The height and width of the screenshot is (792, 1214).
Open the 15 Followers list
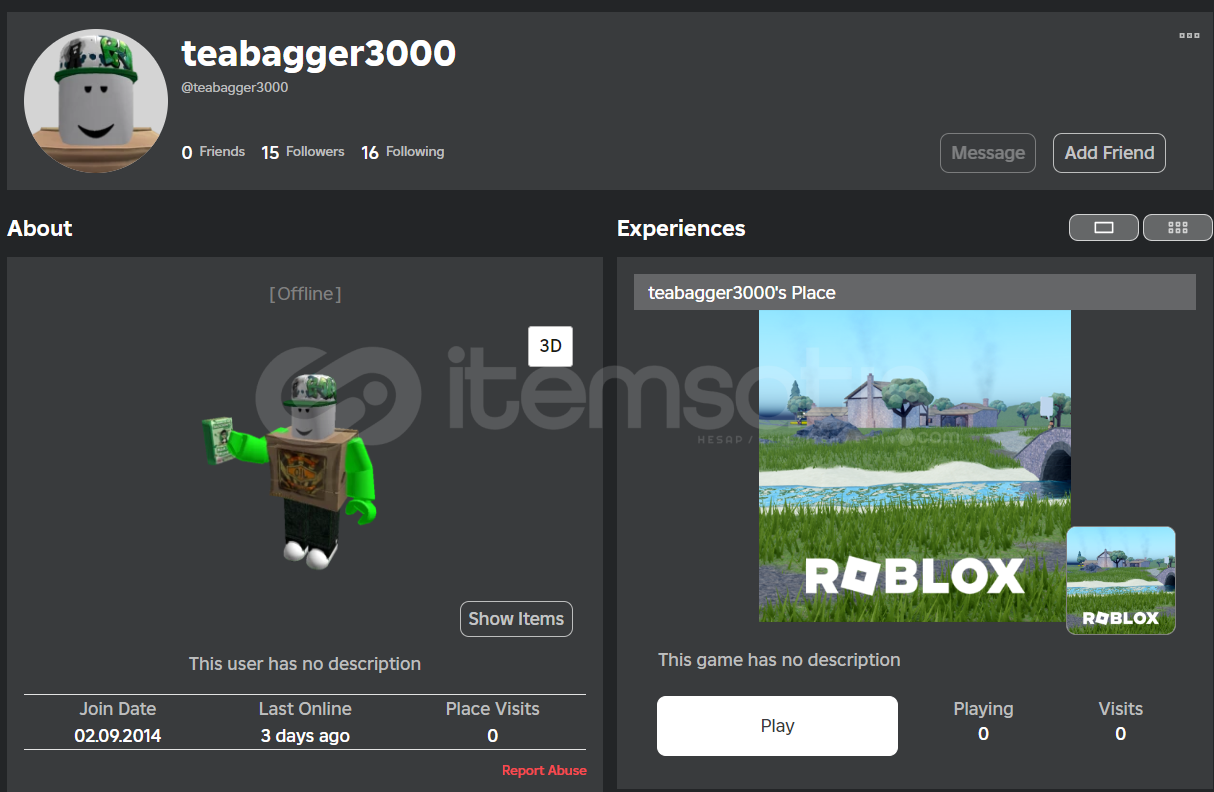pos(303,152)
